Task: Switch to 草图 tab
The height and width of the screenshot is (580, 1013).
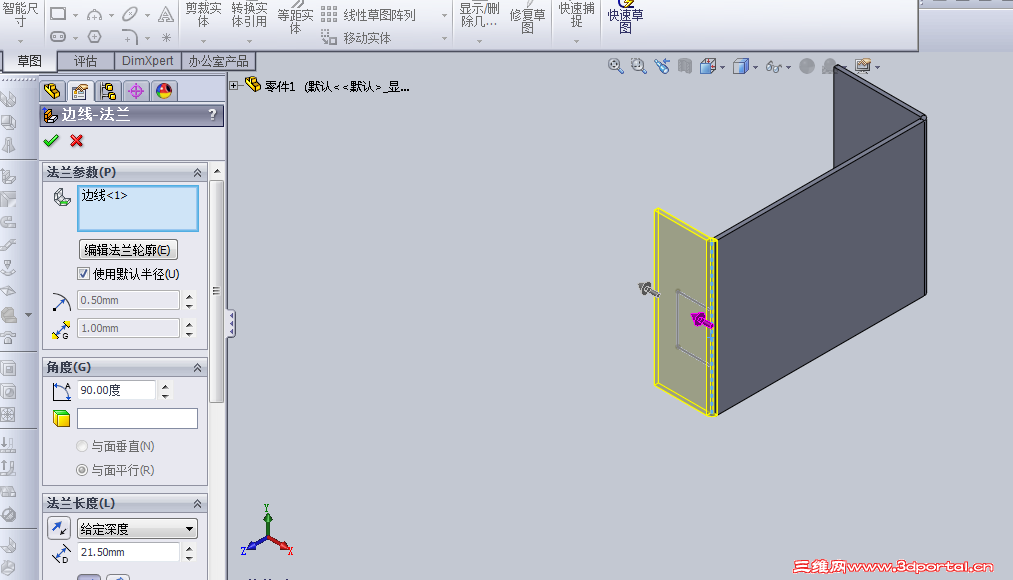Action: pos(30,61)
